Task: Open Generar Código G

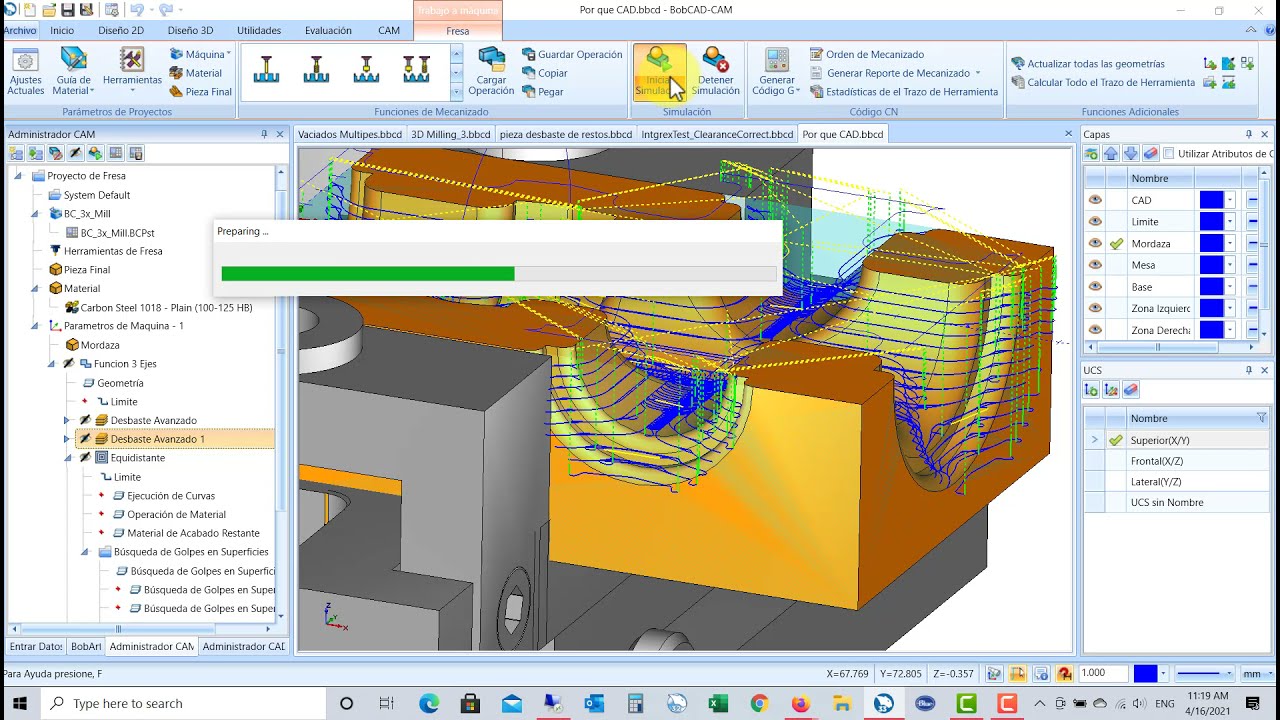Action: pos(777,71)
